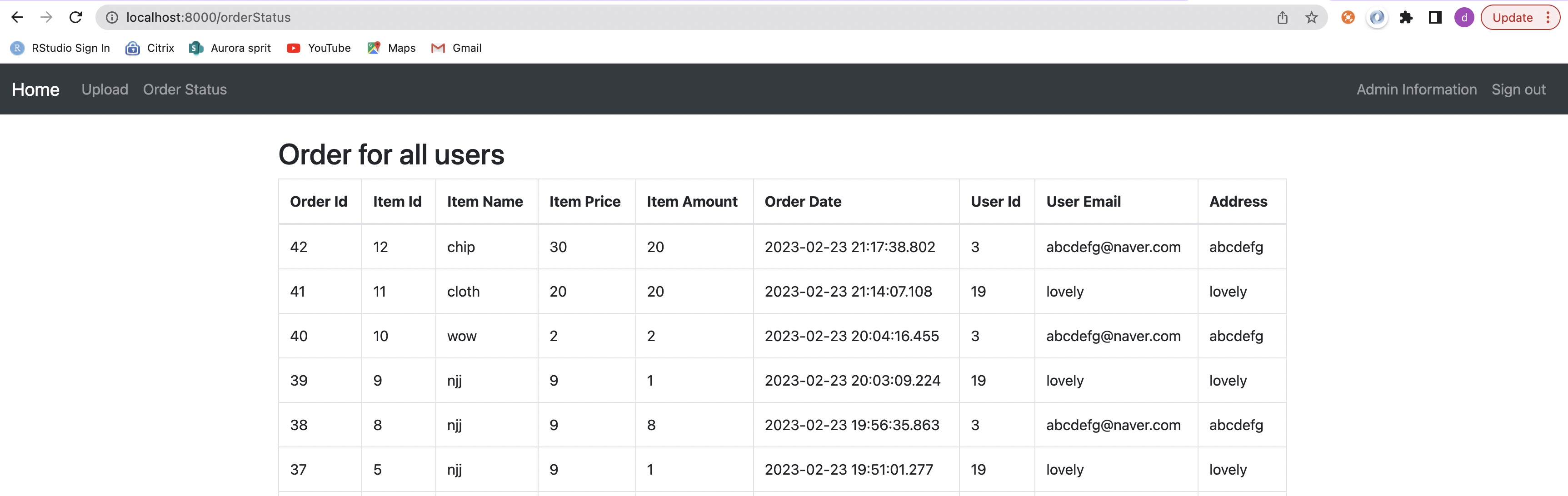Click abcdefg address in order 40 row
The height and width of the screenshot is (496, 1568).
(1236, 337)
